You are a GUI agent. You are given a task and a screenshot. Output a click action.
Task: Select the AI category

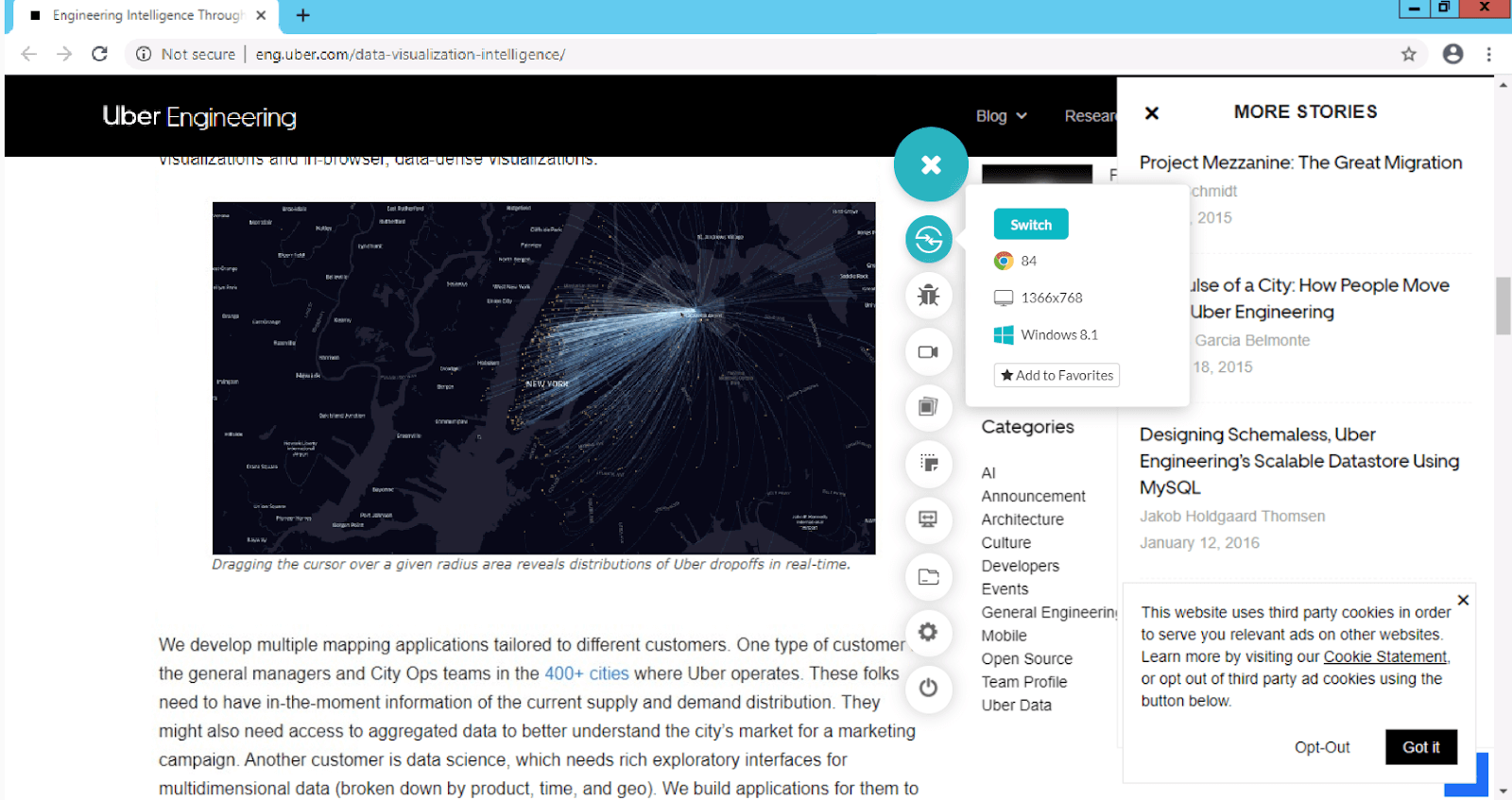point(988,473)
